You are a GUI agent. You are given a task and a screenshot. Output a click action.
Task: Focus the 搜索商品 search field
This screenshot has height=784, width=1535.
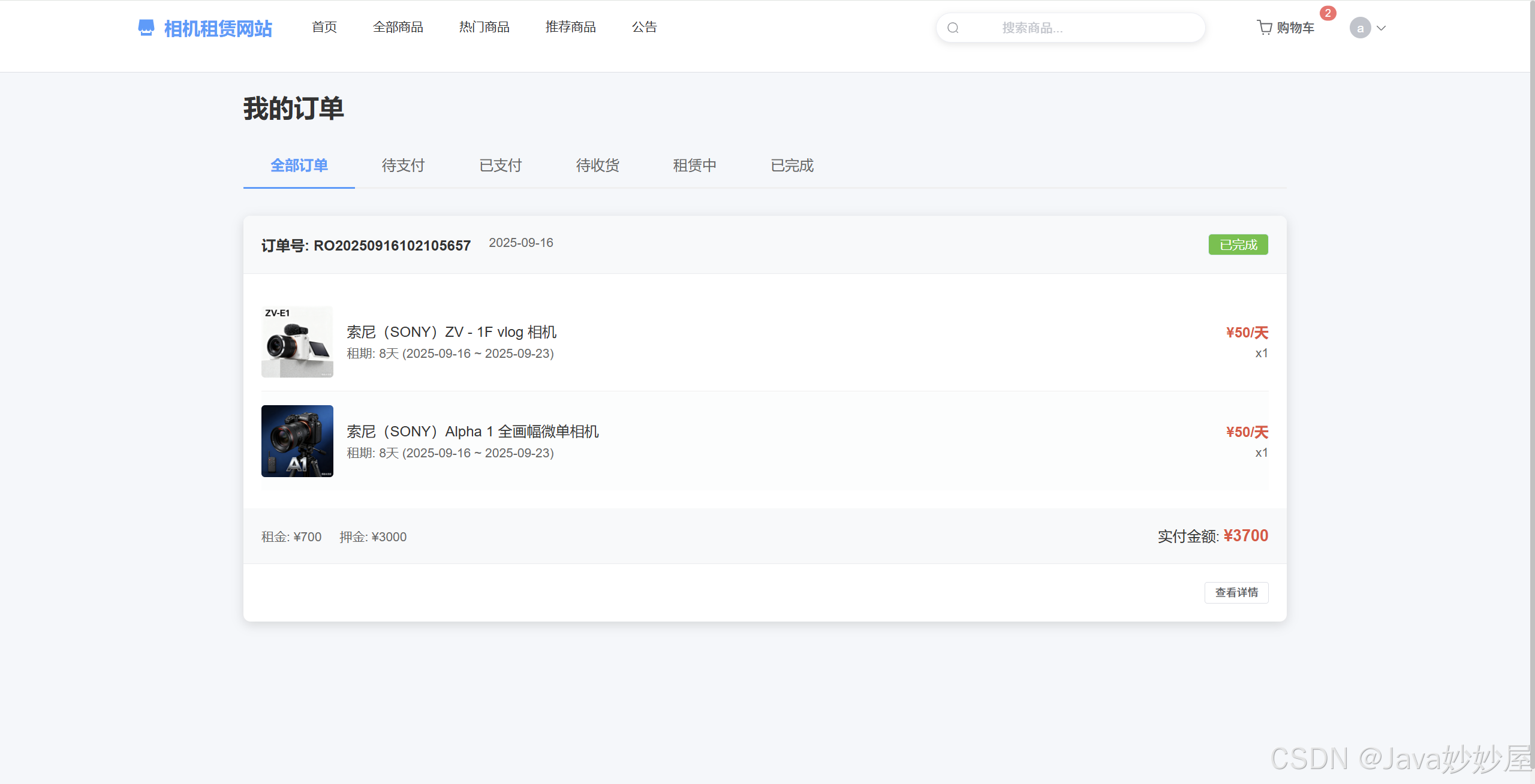pos(1070,28)
